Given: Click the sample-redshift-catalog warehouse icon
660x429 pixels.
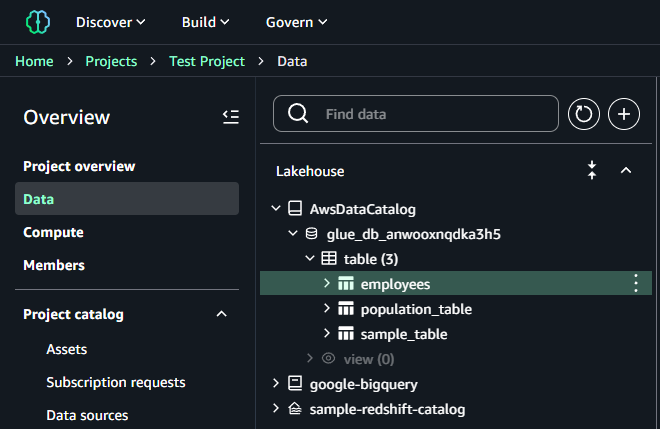Looking at the screenshot, I should [295, 408].
